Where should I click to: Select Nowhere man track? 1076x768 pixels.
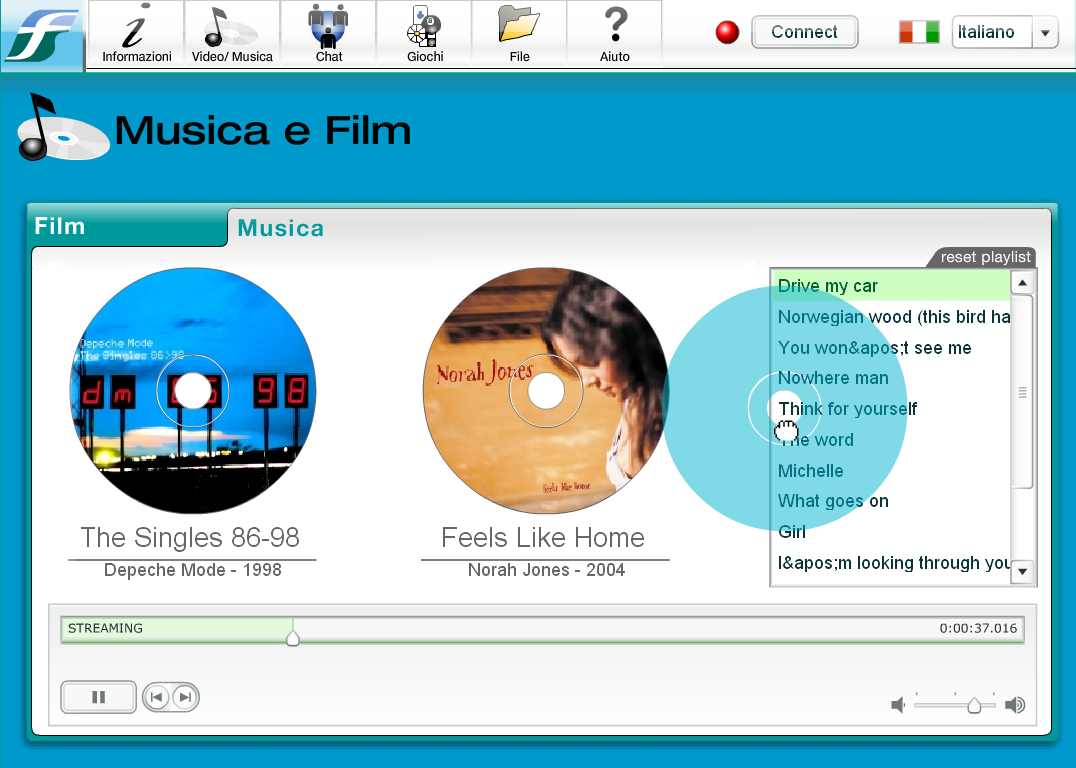click(891, 377)
